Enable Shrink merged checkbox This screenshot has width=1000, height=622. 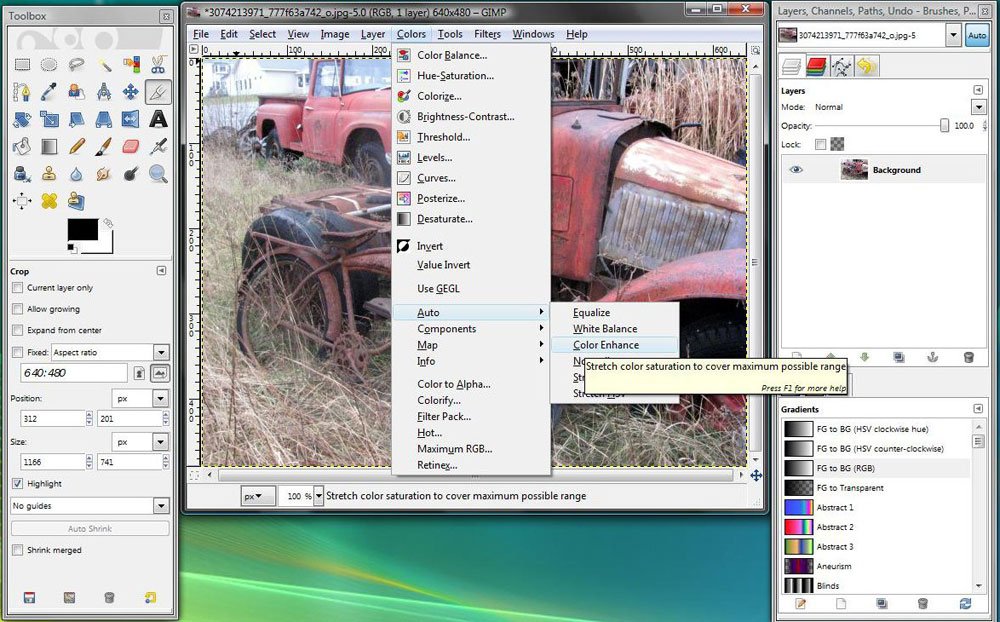click(17, 550)
